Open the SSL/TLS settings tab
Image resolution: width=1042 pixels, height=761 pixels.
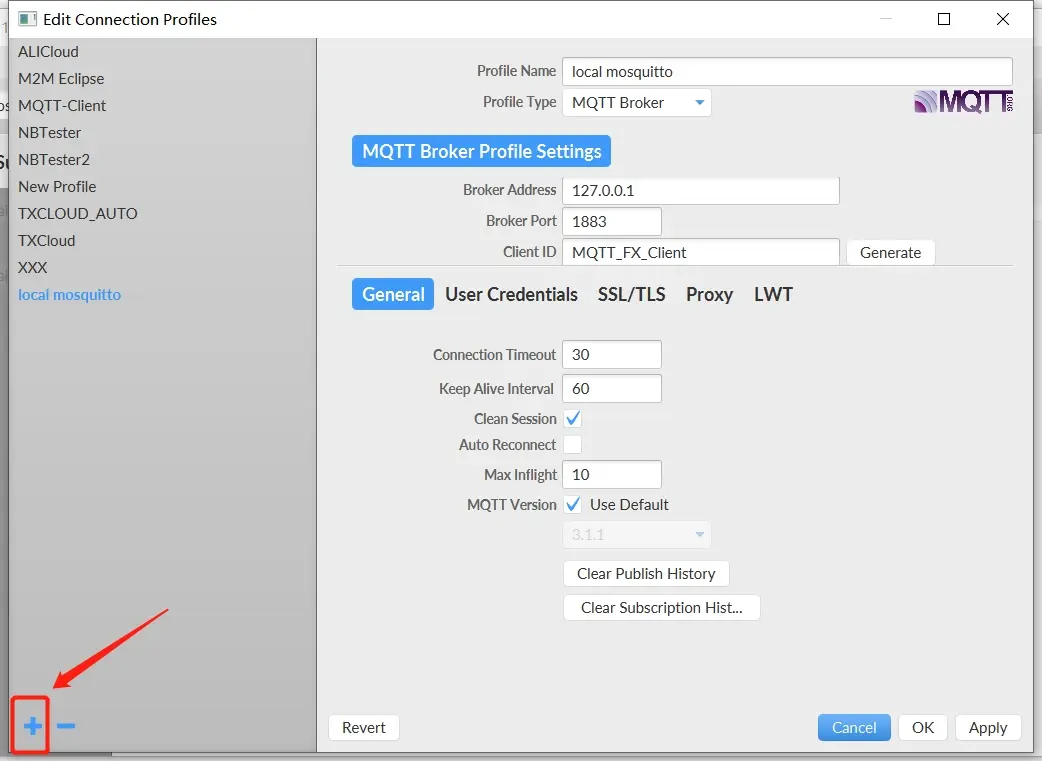point(631,294)
